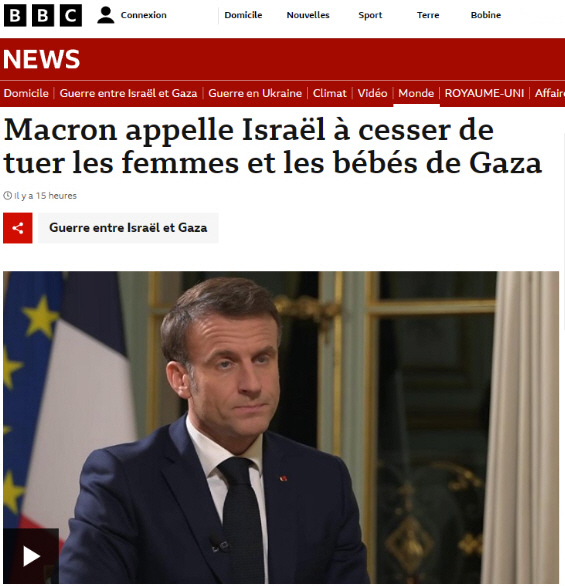Screen dimensions: 565x586
Task: Click the clock icon beside 15 heures
Action: pos(7,195)
